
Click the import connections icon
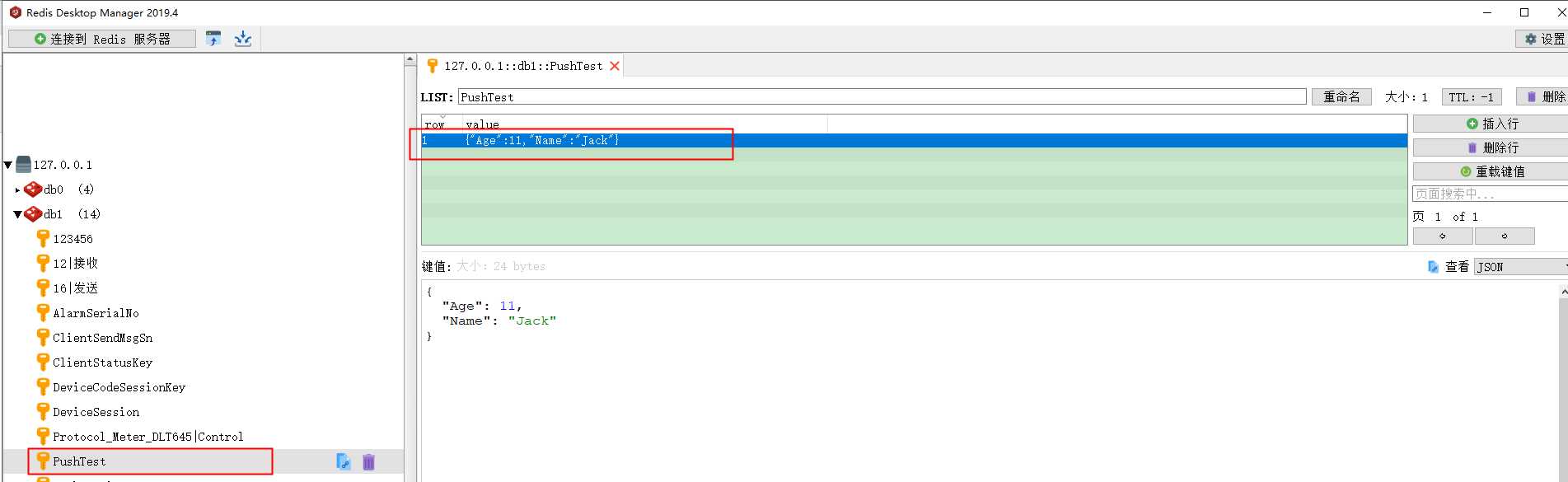213,39
